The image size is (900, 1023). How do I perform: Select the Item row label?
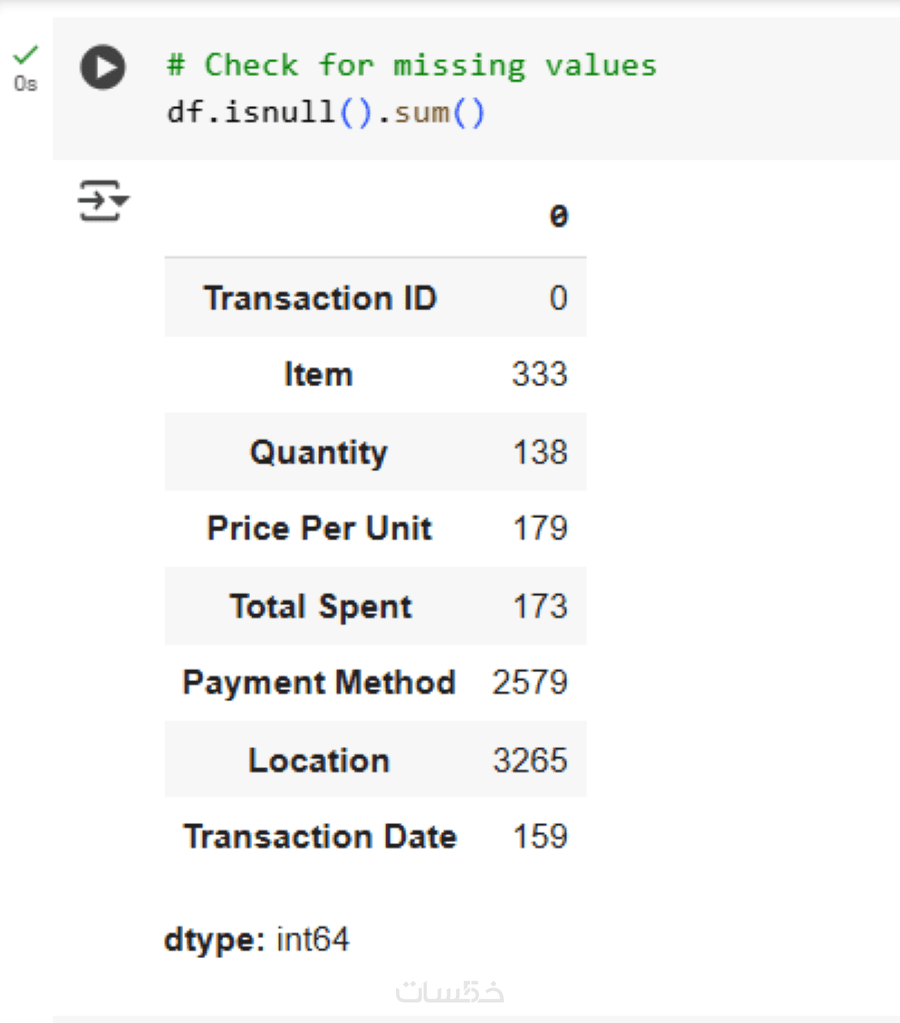[318, 375]
